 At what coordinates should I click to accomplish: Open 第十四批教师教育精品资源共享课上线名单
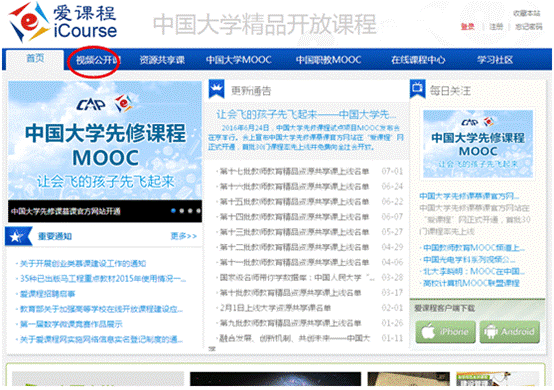(x=294, y=217)
